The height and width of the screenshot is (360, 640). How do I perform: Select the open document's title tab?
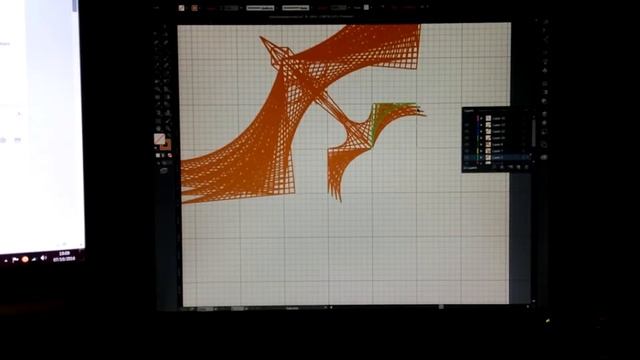tap(311, 17)
